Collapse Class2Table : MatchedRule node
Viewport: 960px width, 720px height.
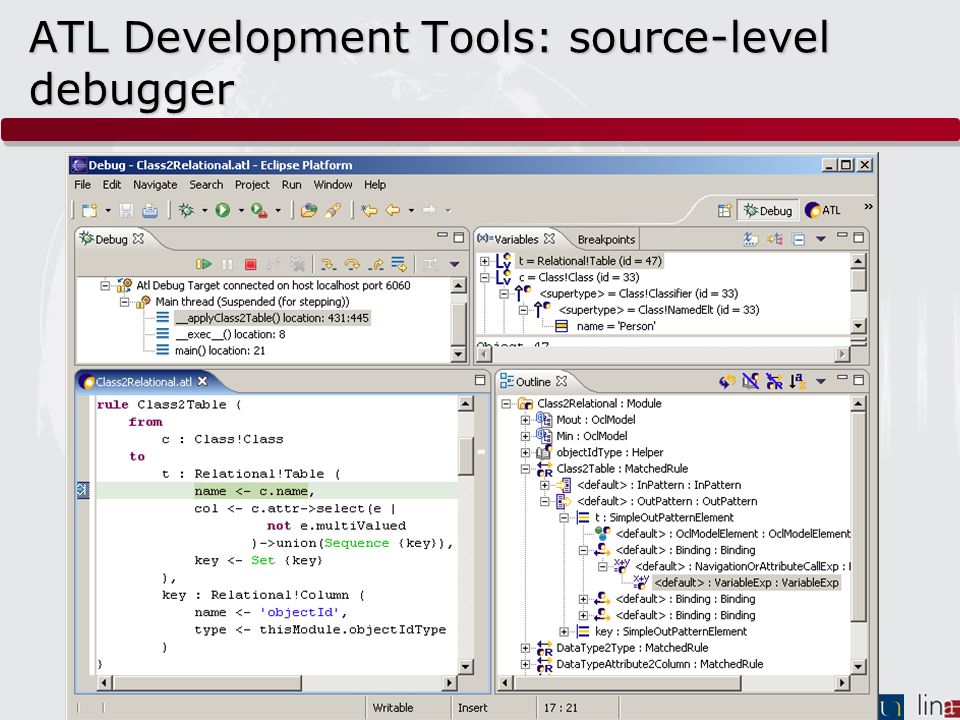coord(525,469)
